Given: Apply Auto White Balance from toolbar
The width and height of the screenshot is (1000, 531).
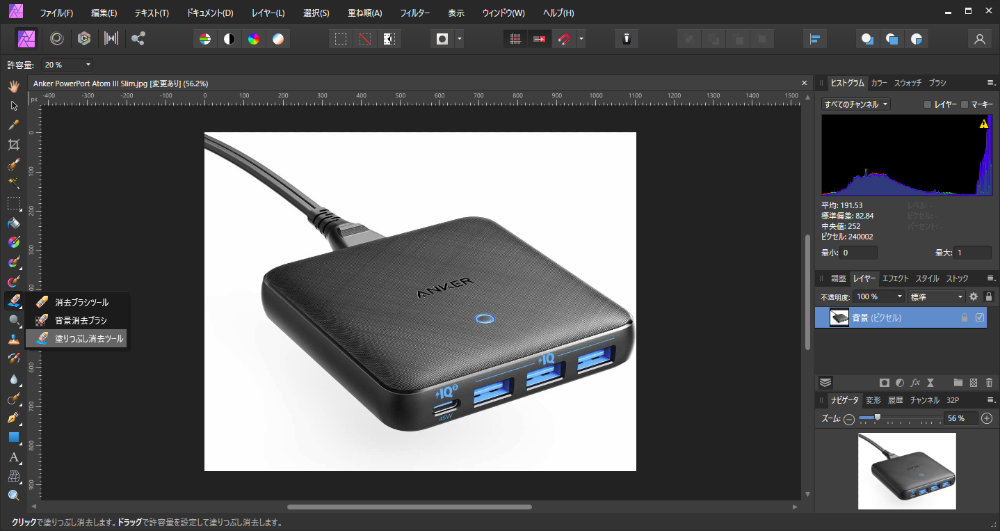Looking at the screenshot, I should pos(278,39).
